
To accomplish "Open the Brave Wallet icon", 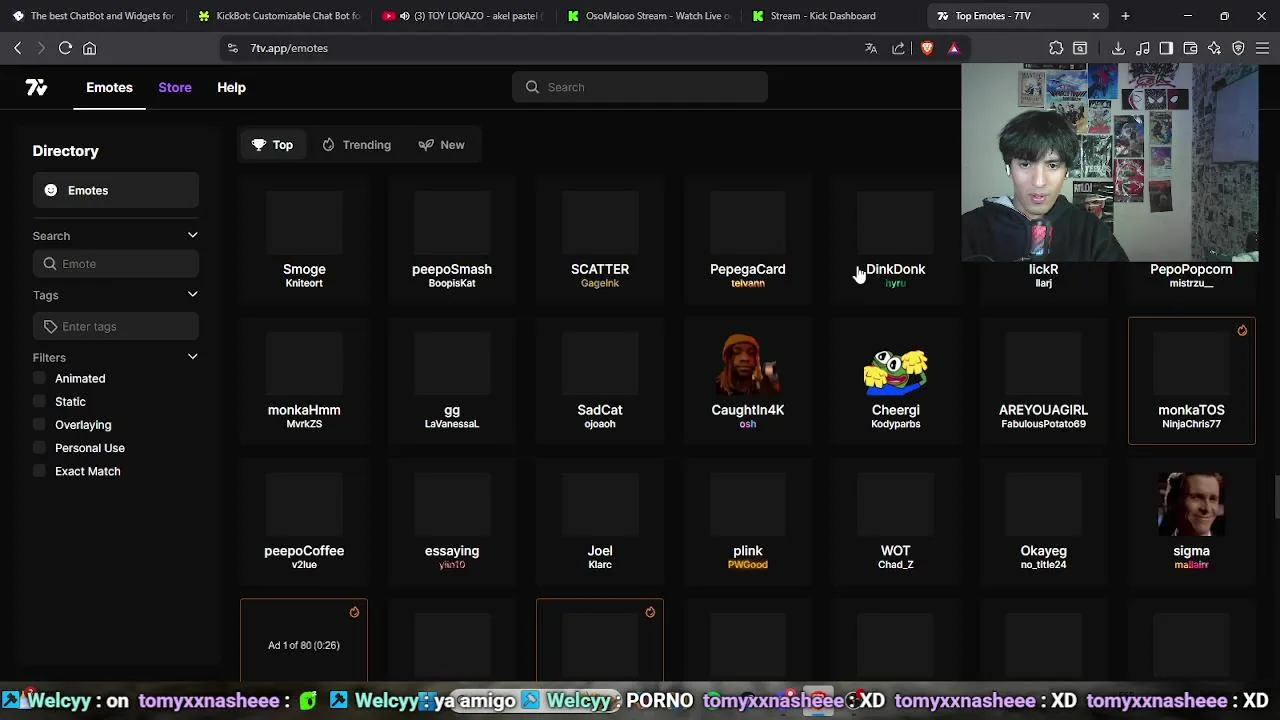I will (x=1190, y=48).
